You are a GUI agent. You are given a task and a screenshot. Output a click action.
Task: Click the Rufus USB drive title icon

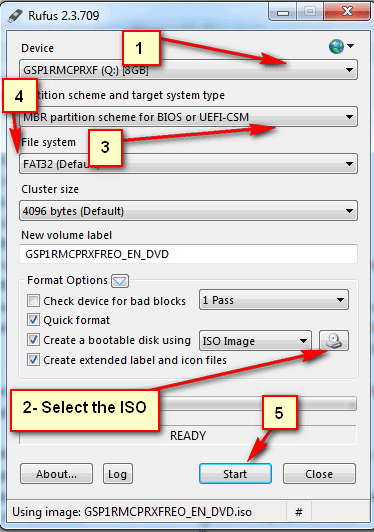tap(15, 16)
